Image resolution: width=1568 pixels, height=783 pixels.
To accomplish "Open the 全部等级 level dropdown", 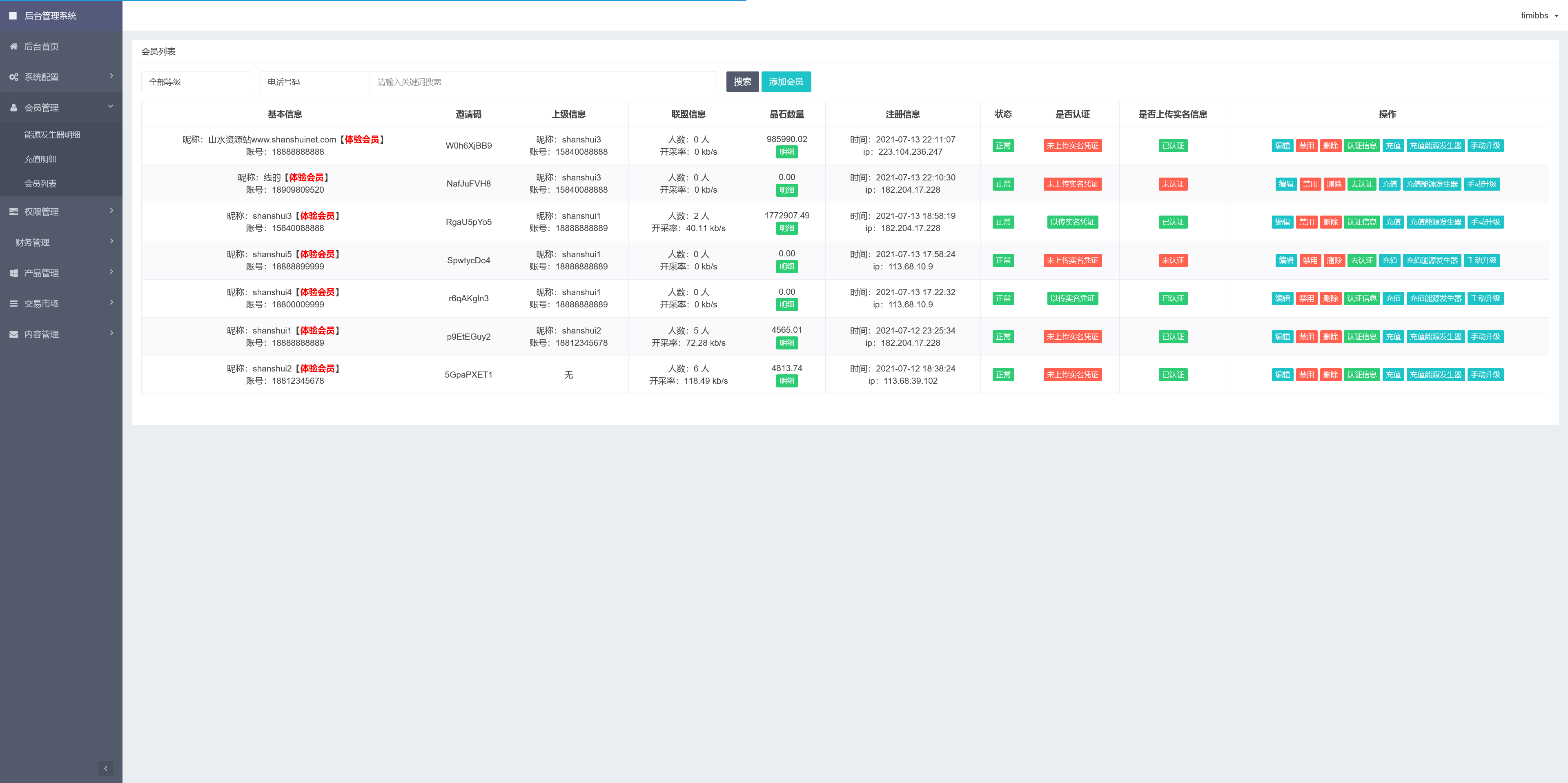I will [196, 82].
